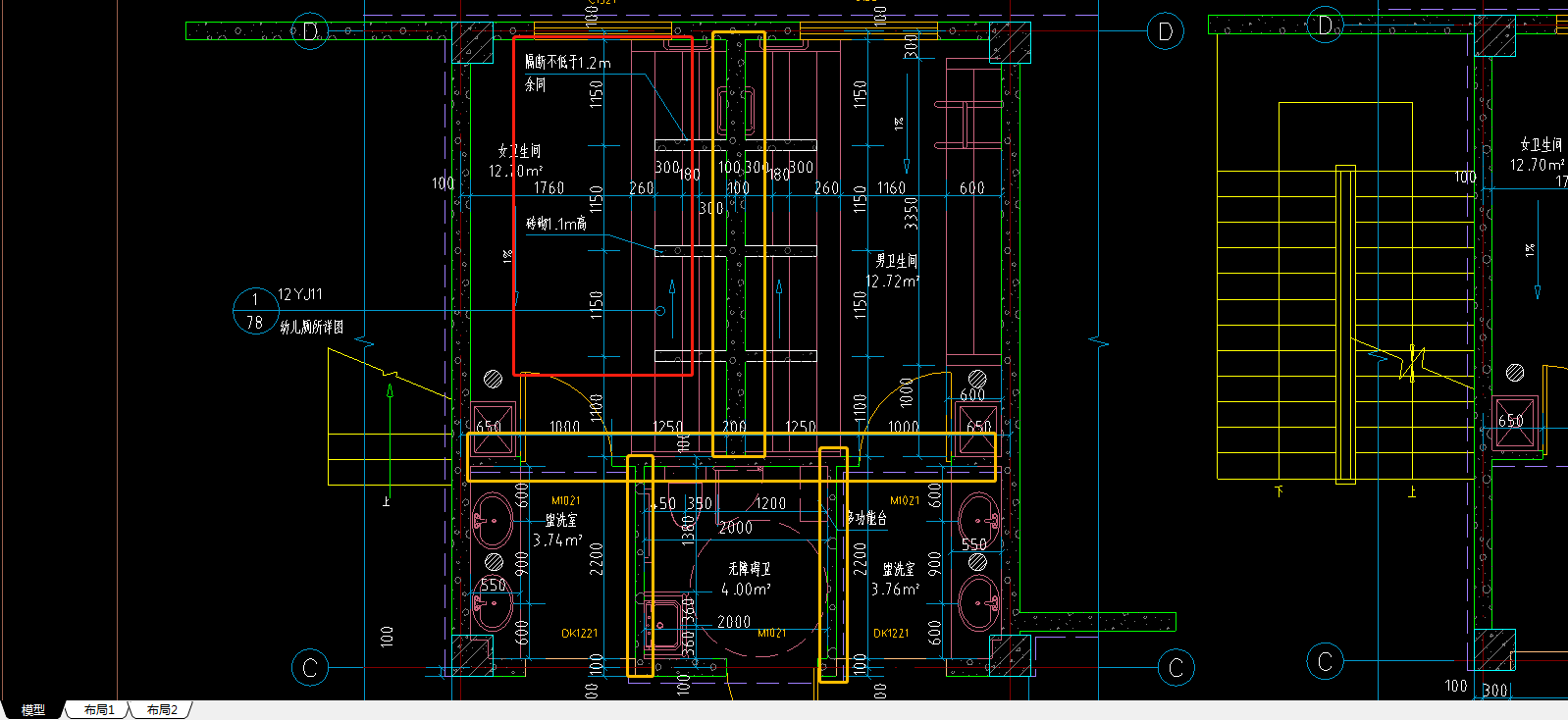The width and height of the screenshot is (1568, 720).
Task: Select the 12YJ11 reference label
Action: pos(300,294)
